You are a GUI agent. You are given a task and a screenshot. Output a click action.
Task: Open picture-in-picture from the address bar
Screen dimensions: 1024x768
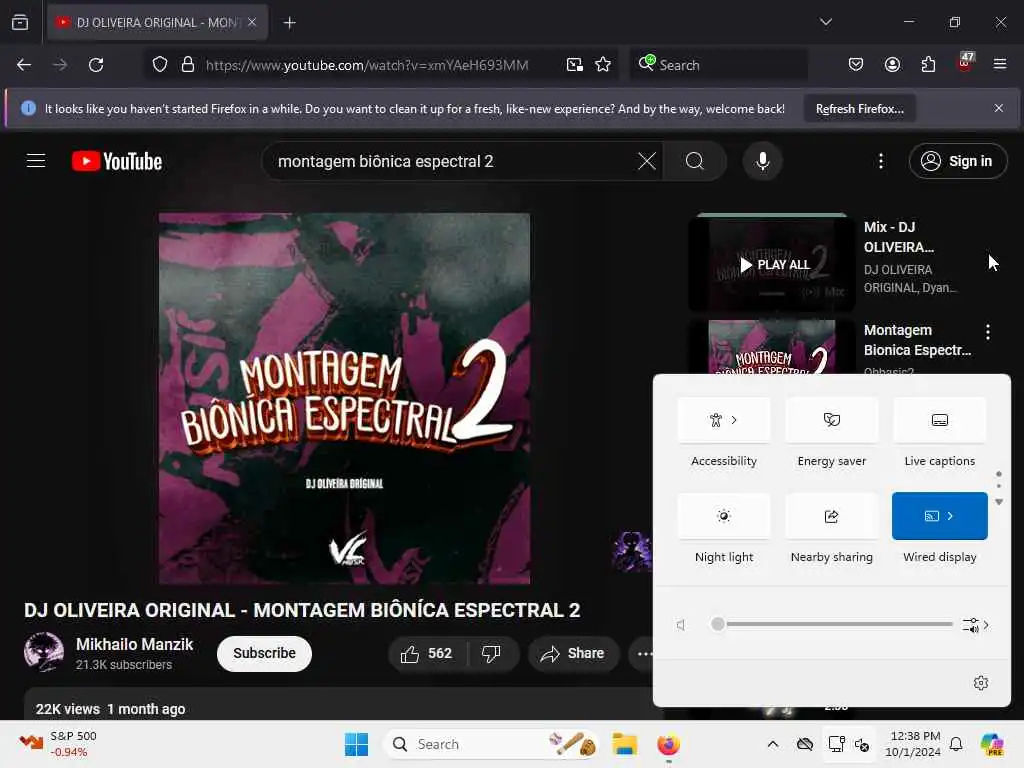(575, 65)
